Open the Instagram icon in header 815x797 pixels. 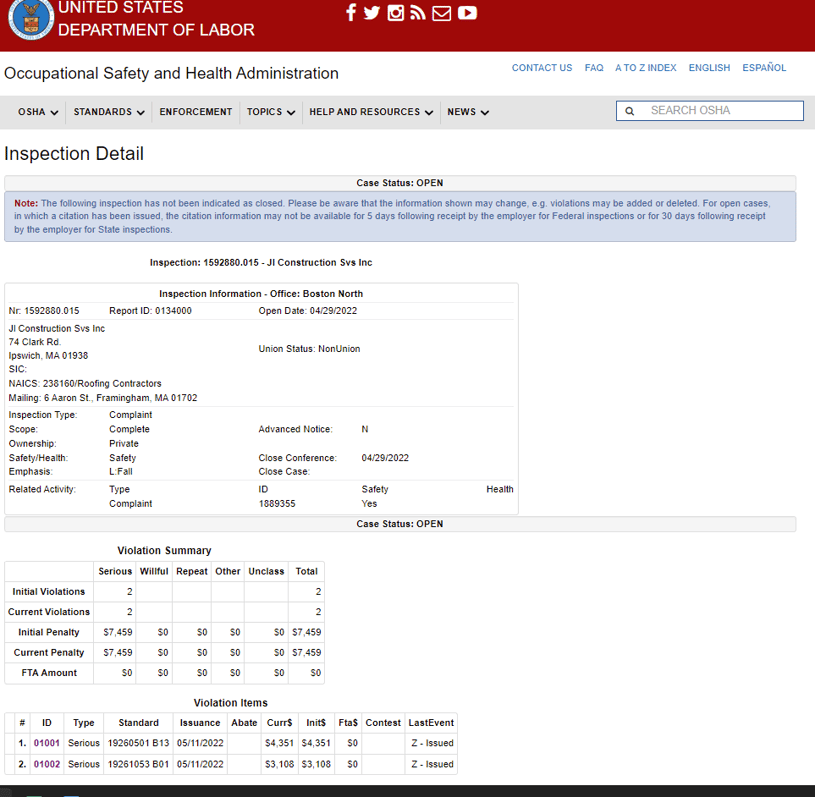click(x=396, y=12)
